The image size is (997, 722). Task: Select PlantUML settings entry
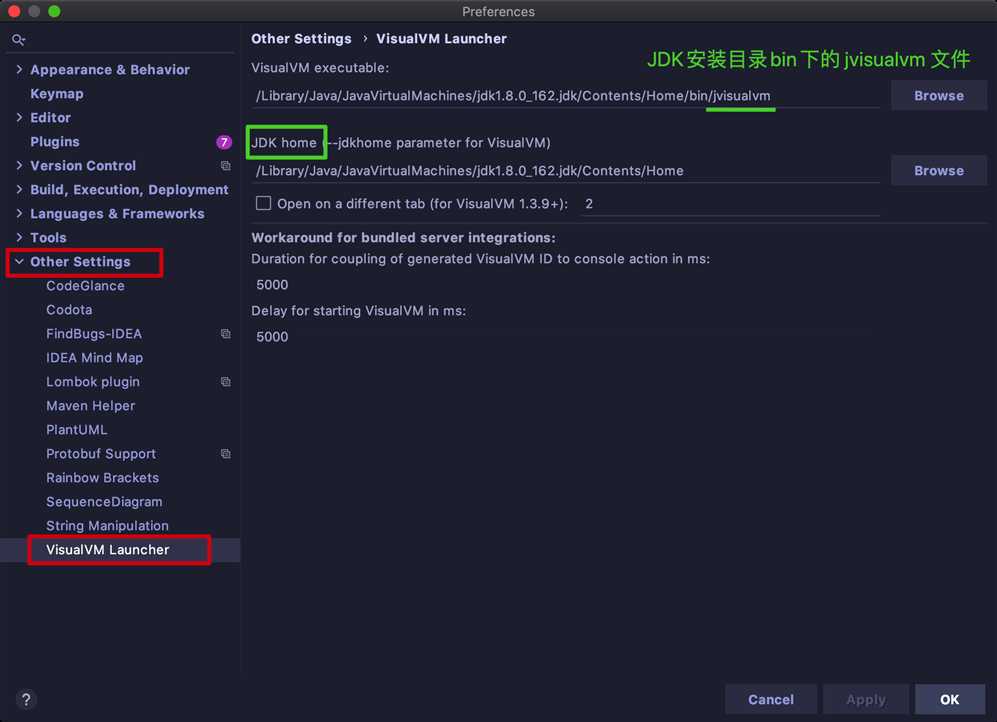point(77,430)
